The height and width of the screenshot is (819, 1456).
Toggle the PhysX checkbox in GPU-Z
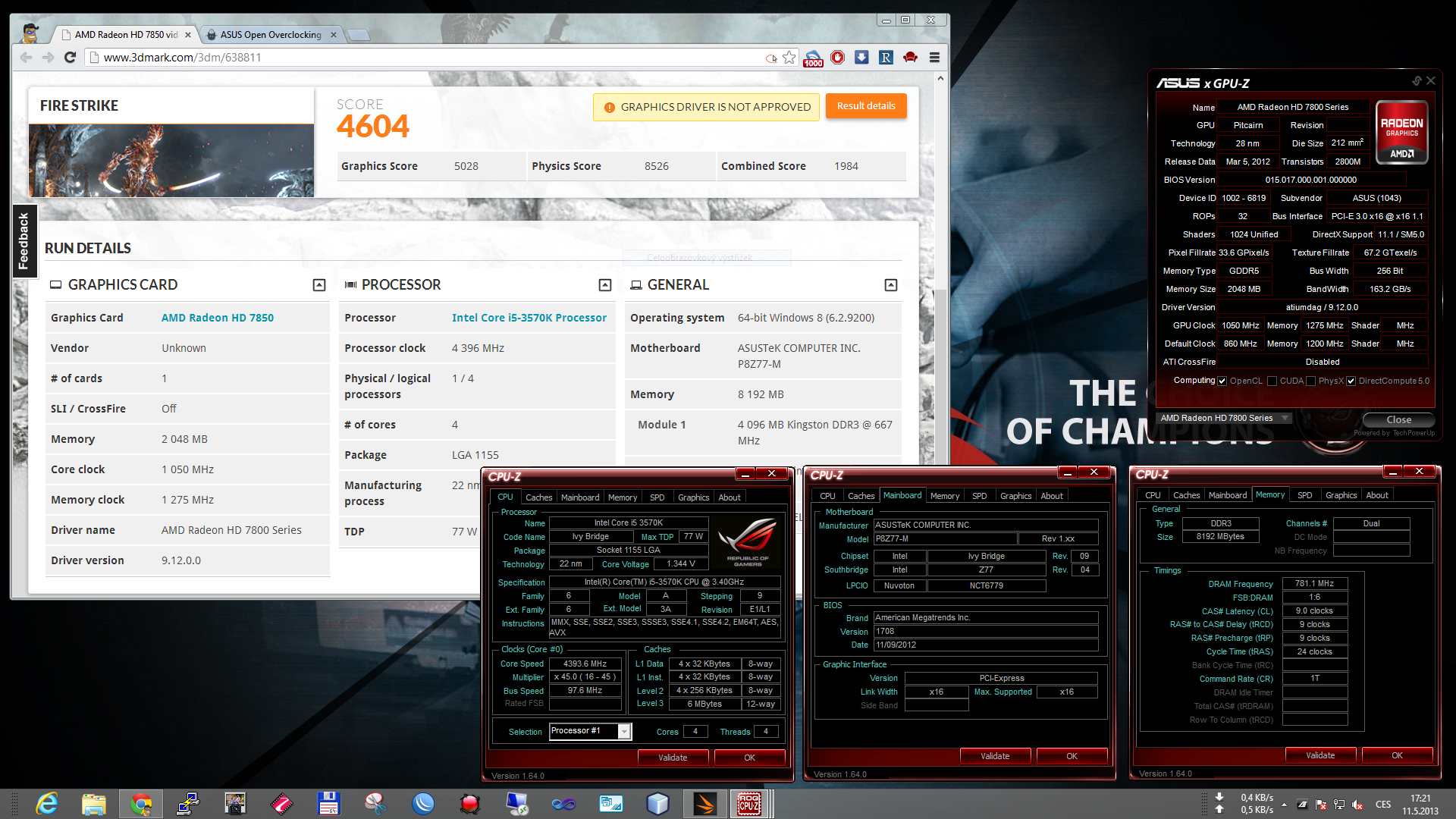point(1310,381)
